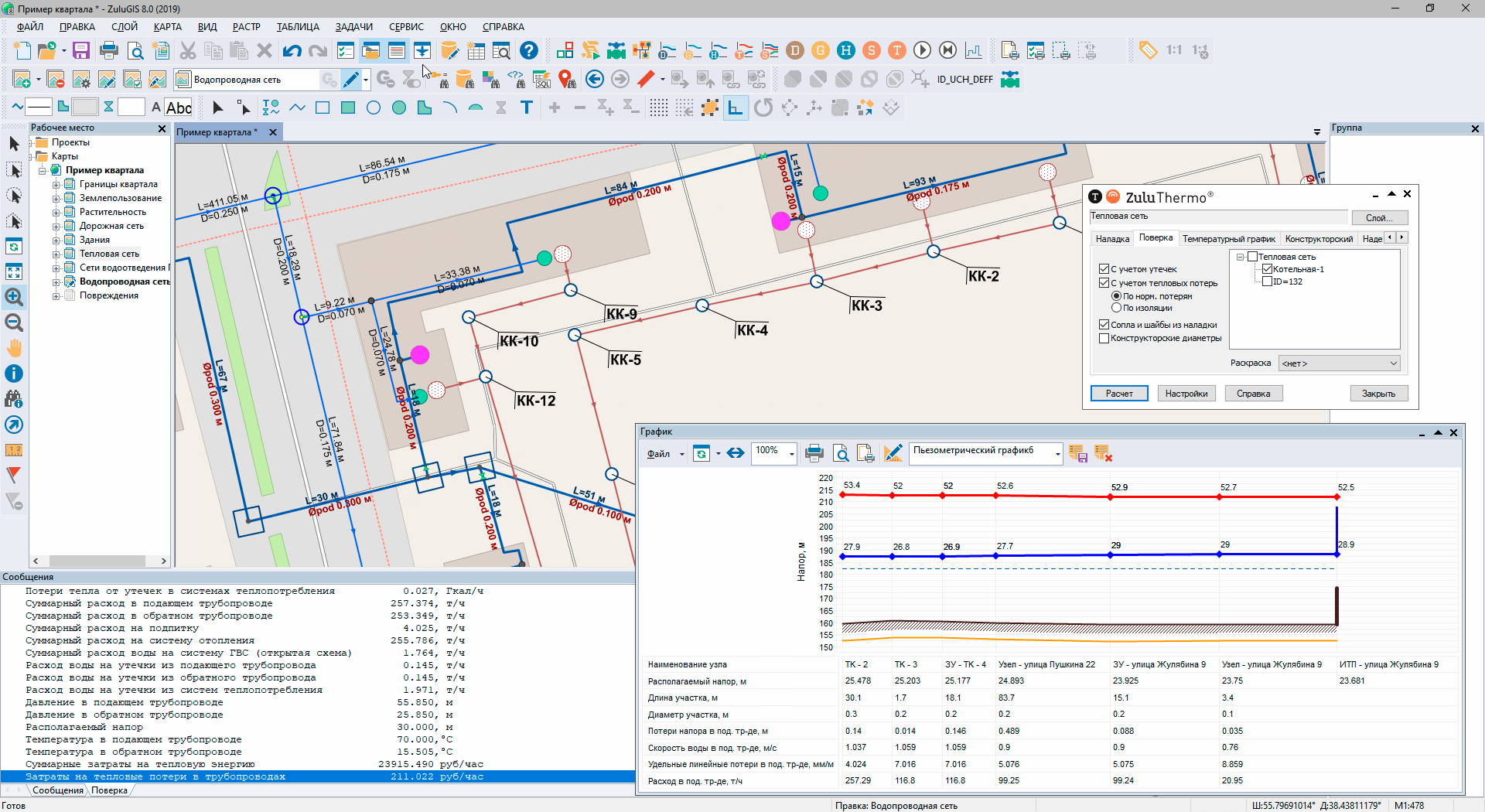
Task: Open the Help question mark icon
Action: pyautogui.click(x=529, y=51)
